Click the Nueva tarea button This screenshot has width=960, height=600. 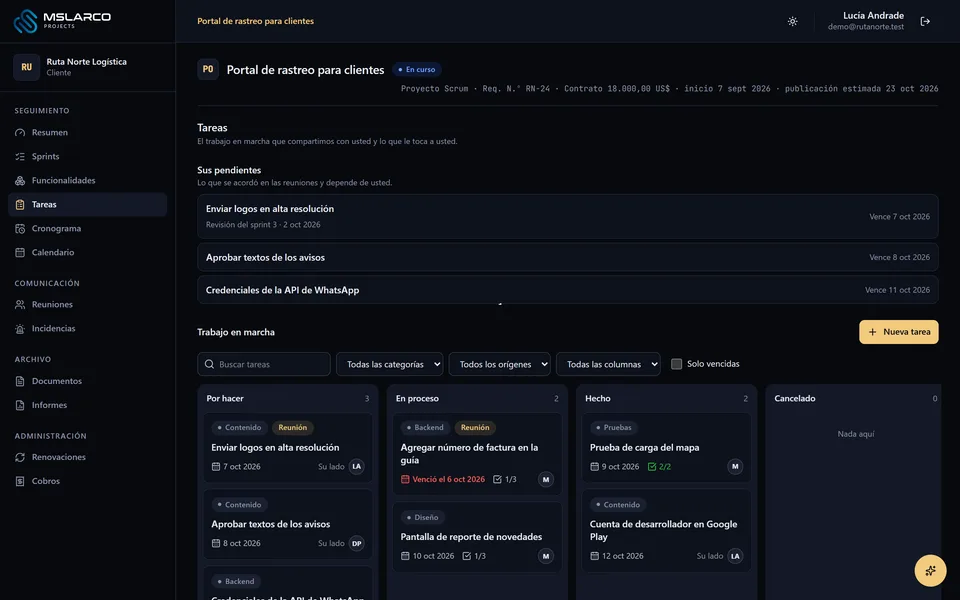[898, 332]
